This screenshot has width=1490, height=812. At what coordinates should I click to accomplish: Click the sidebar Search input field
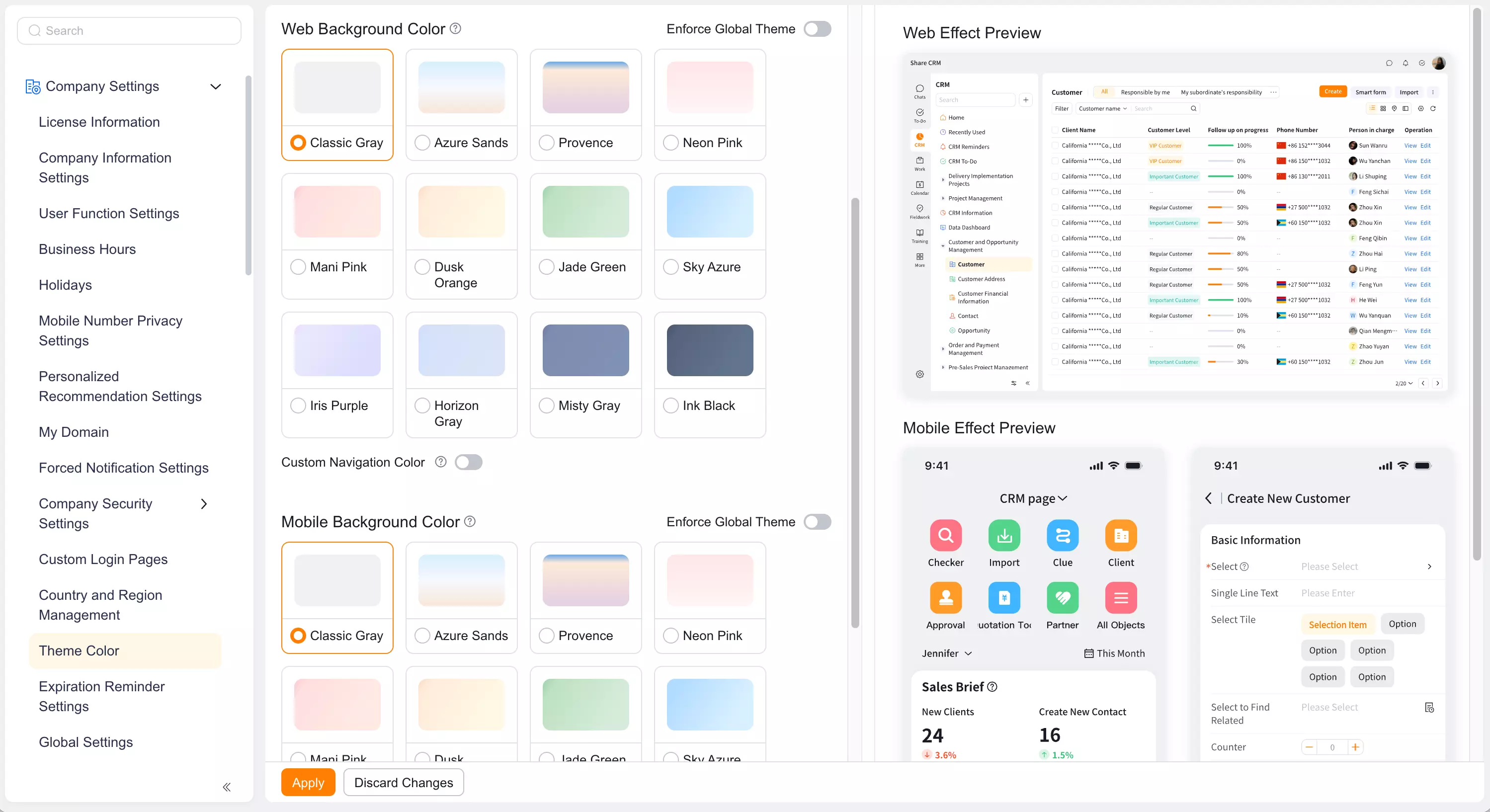[x=129, y=31]
